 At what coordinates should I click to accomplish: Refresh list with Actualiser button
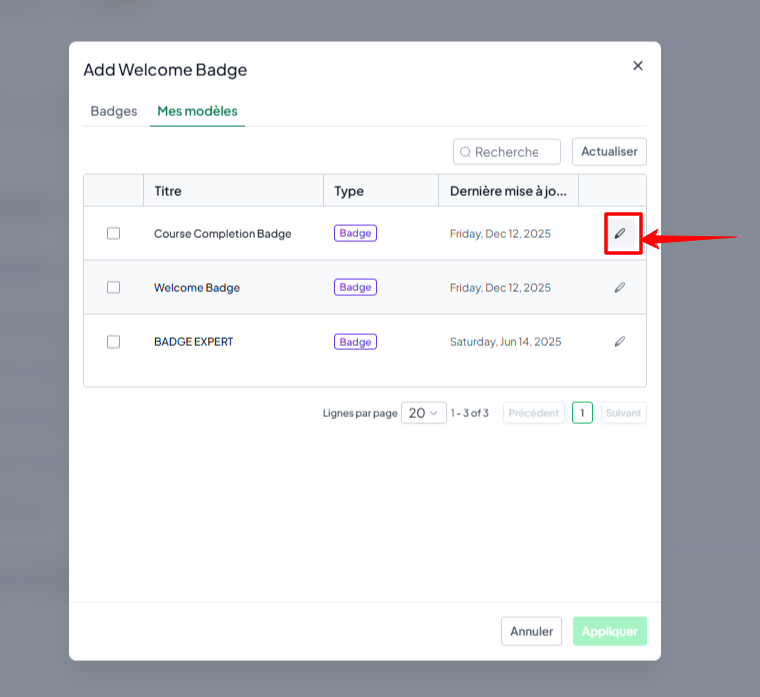tap(609, 152)
